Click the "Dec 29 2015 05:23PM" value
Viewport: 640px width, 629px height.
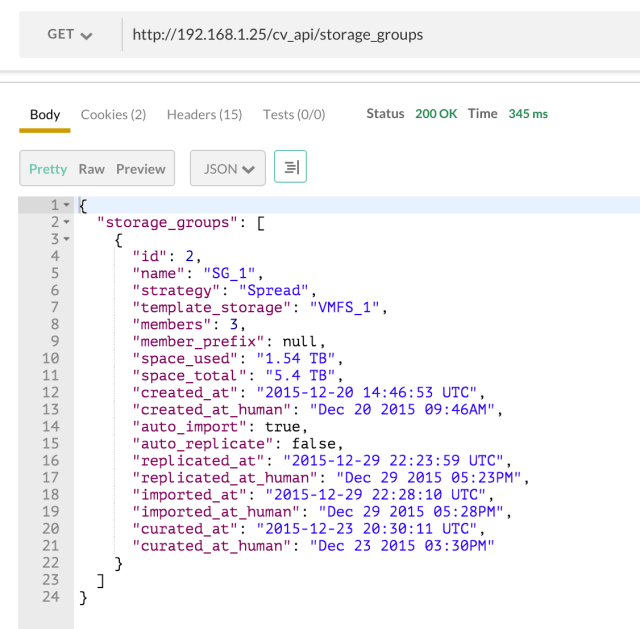click(429, 478)
